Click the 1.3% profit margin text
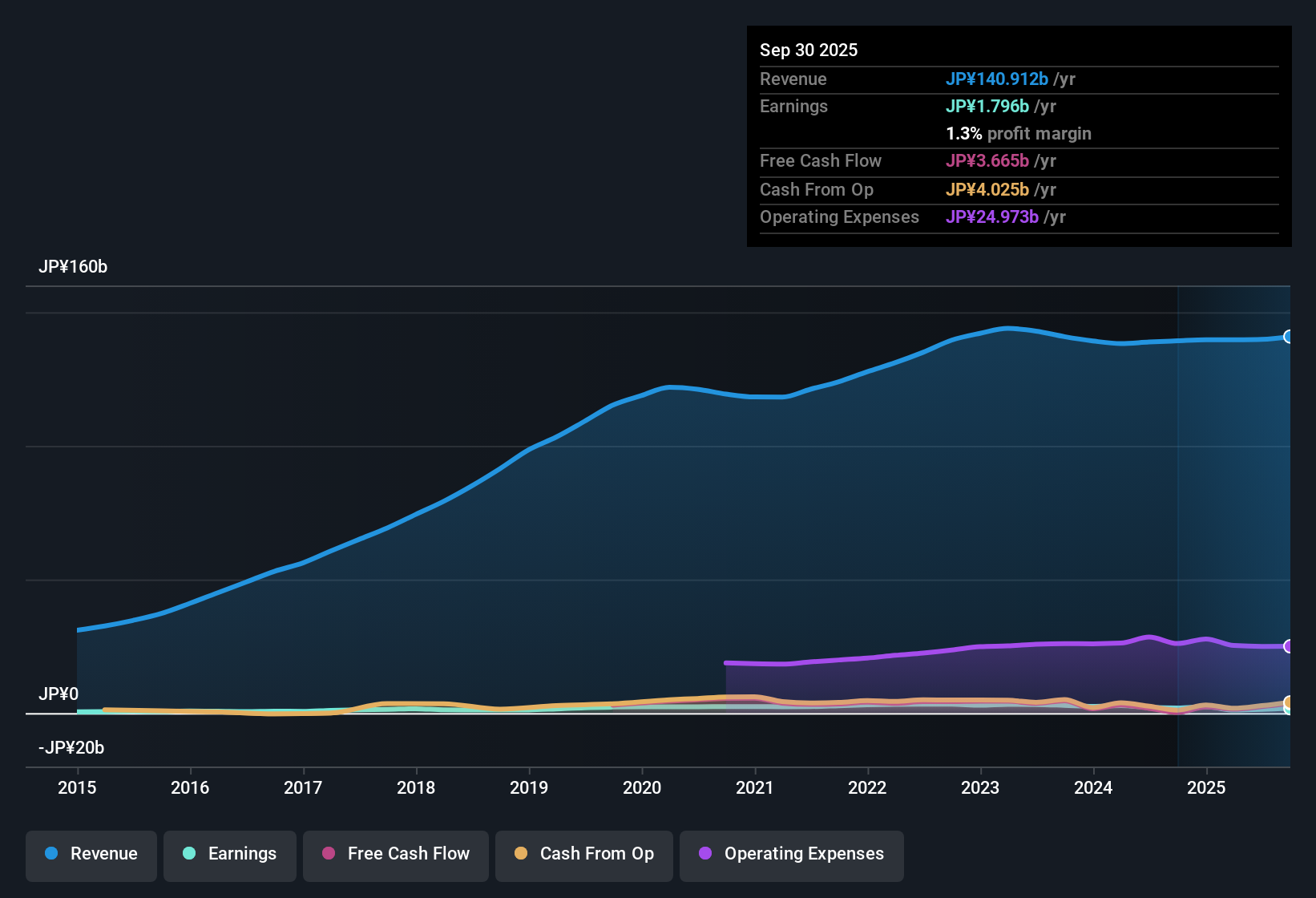This screenshot has height=898, width=1316. 1018,134
